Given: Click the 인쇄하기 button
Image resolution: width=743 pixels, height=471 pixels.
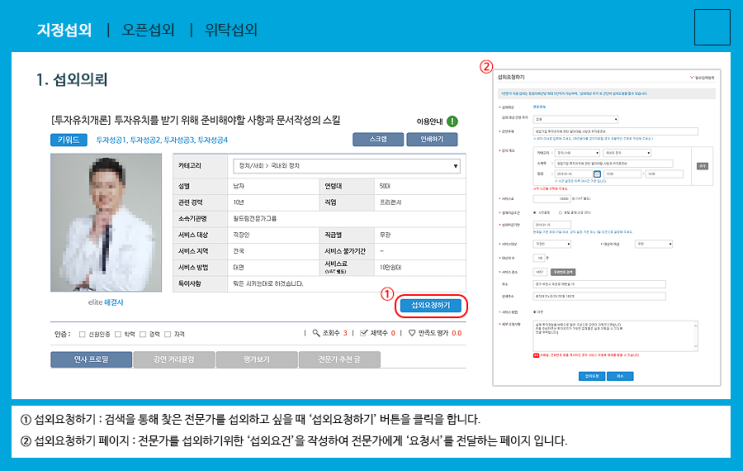Looking at the screenshot, I should 432,139.
